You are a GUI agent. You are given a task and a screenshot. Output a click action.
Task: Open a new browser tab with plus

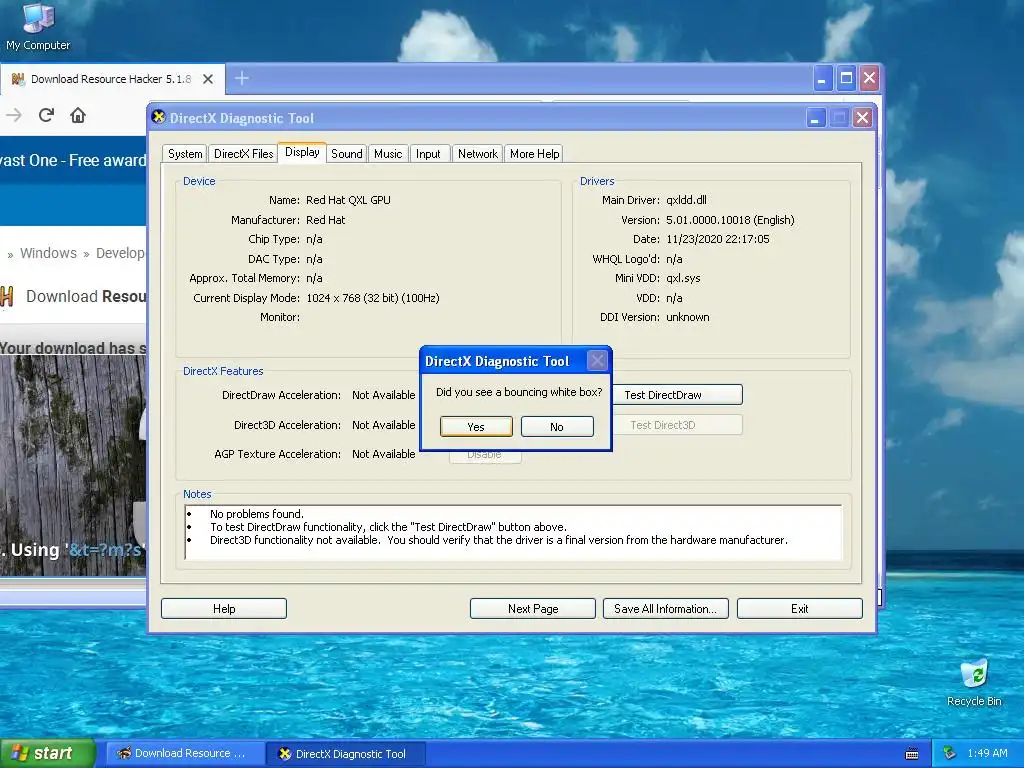pyautogui.click(x=242, y=78)
